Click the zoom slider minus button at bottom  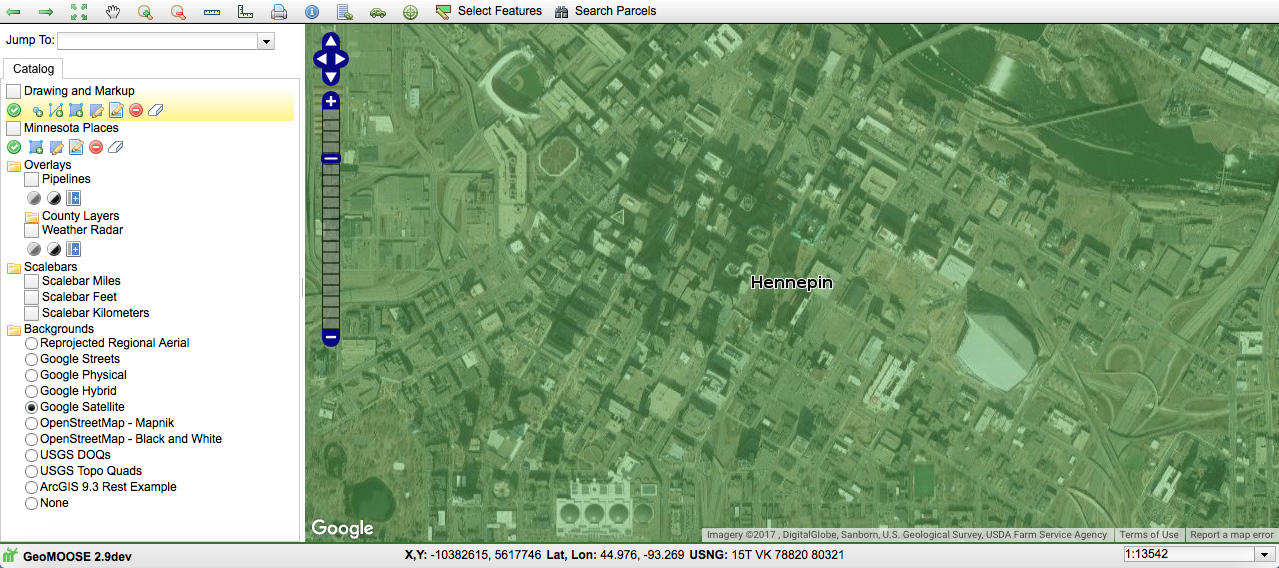point(331,337)
